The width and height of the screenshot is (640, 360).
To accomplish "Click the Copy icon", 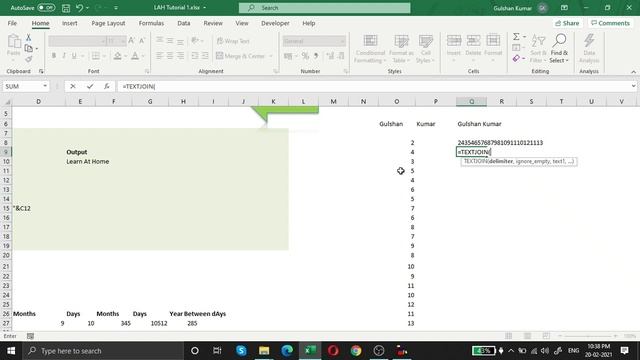I will coord(28,49).
